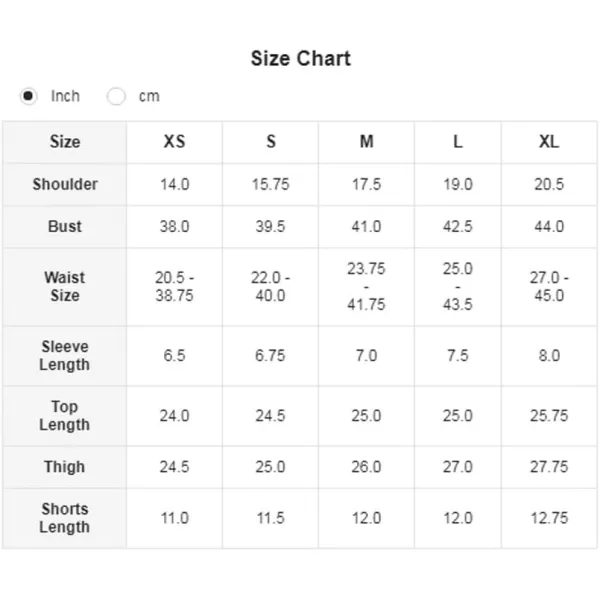The image size is (600, 600).
Task: Click the XL thigh value 27.75
Action: click(x=549, y=467)
